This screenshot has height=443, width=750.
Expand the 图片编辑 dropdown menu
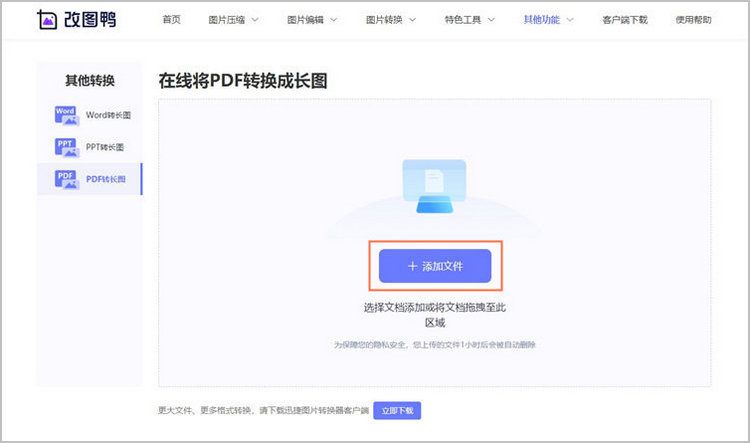coord(311,20)
